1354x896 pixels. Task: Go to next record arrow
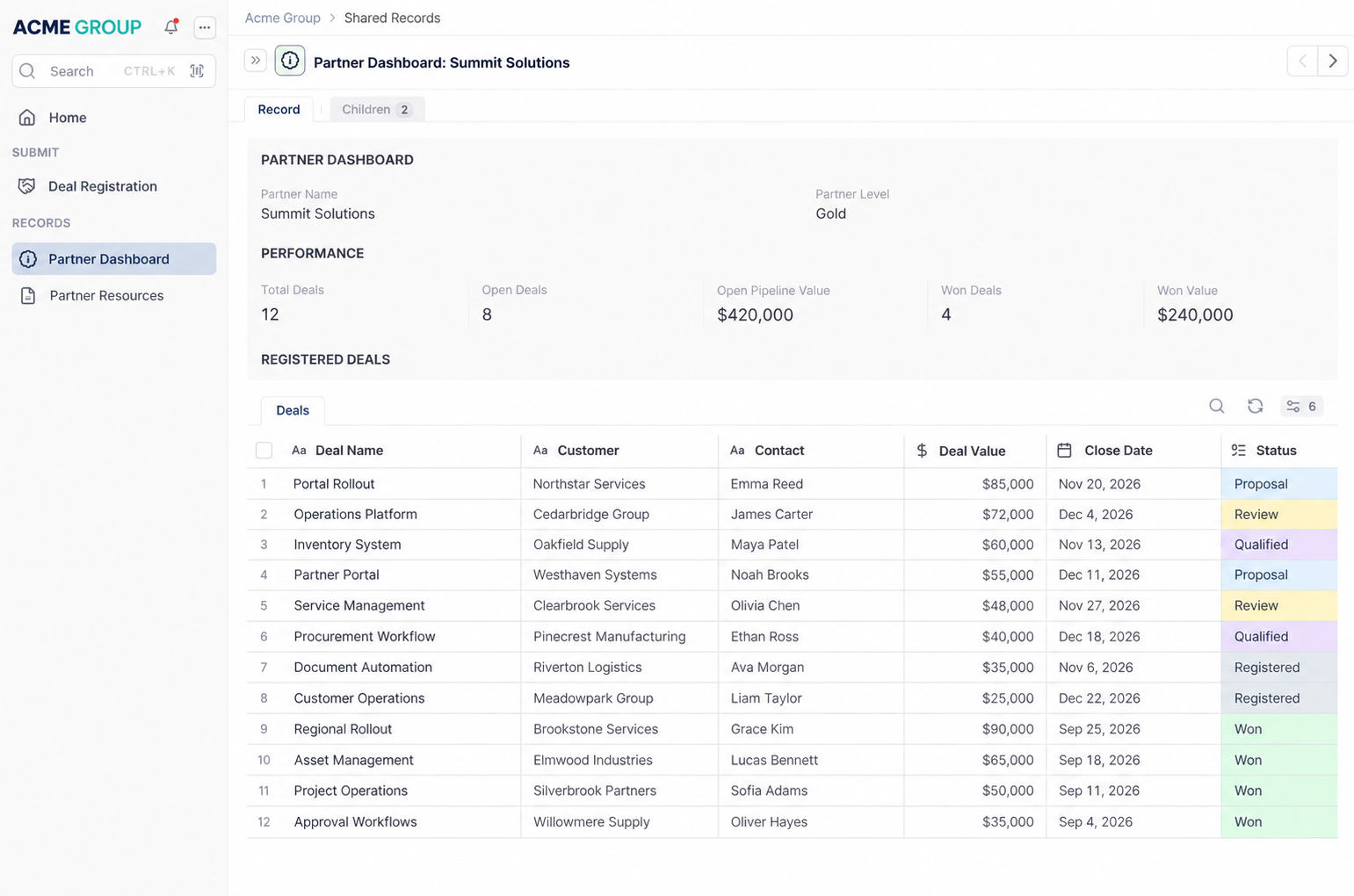coord(1333,61)
